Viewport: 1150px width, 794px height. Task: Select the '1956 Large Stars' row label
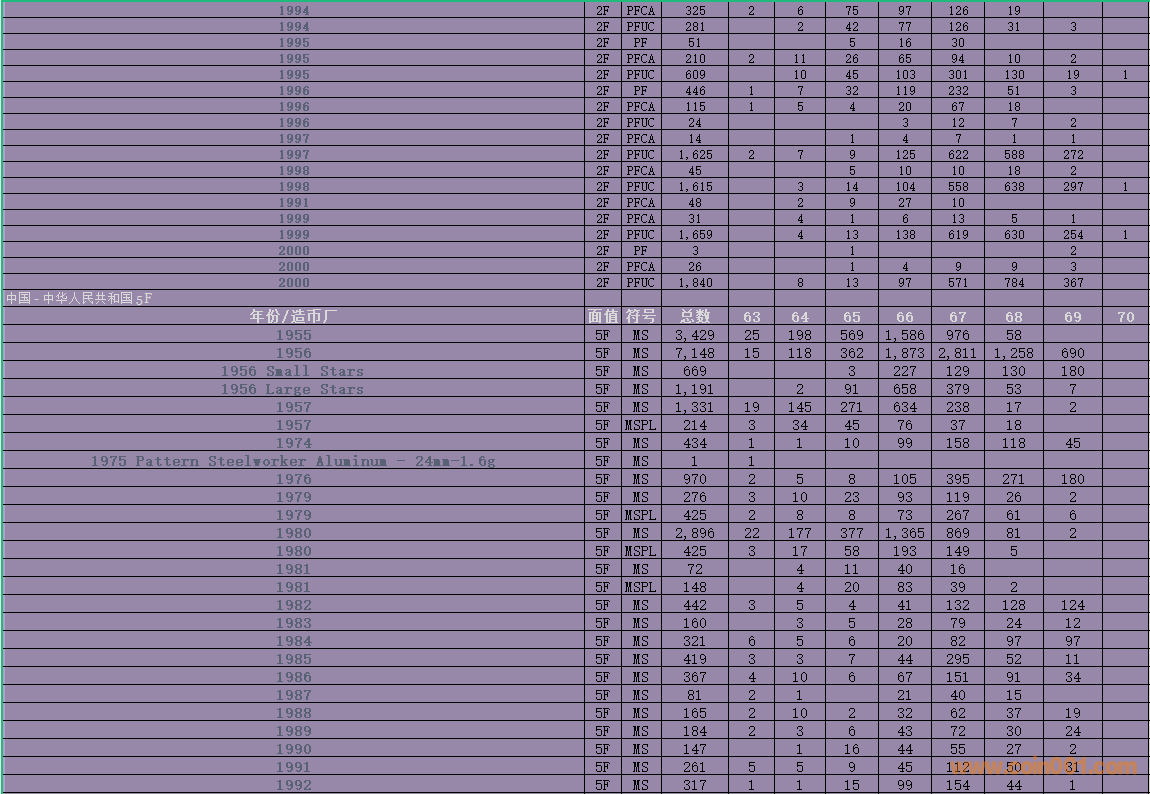[x=292, y=389]
